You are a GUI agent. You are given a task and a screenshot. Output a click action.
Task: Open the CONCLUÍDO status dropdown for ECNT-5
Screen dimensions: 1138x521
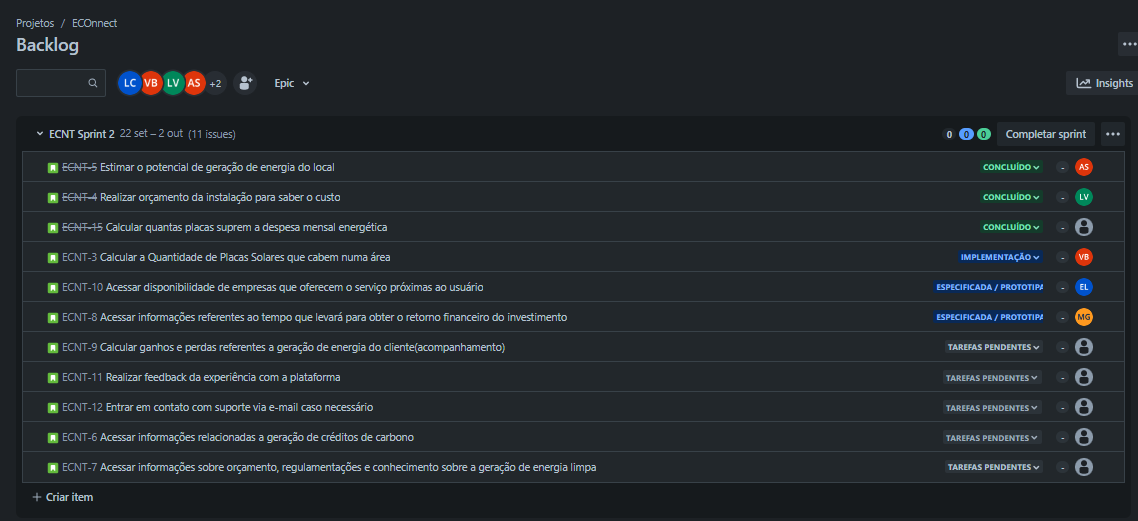click(1011, 168)
